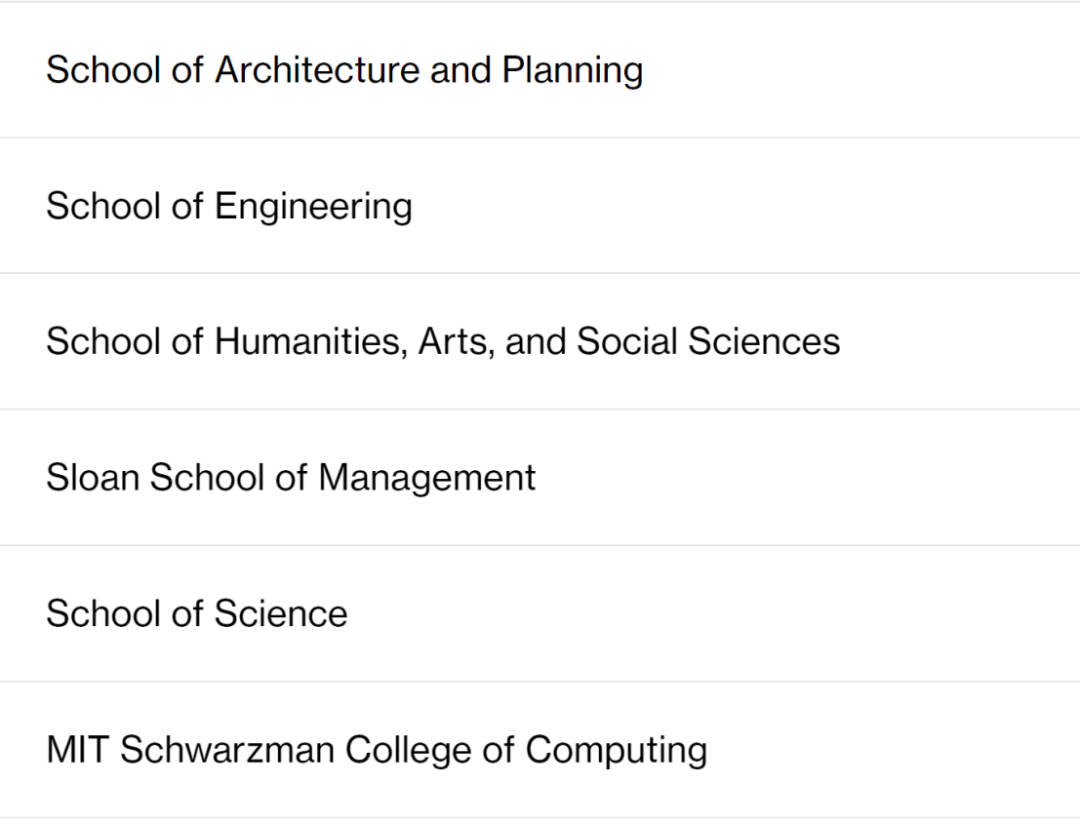Expand the School of Engineering section

click(540, 206)
